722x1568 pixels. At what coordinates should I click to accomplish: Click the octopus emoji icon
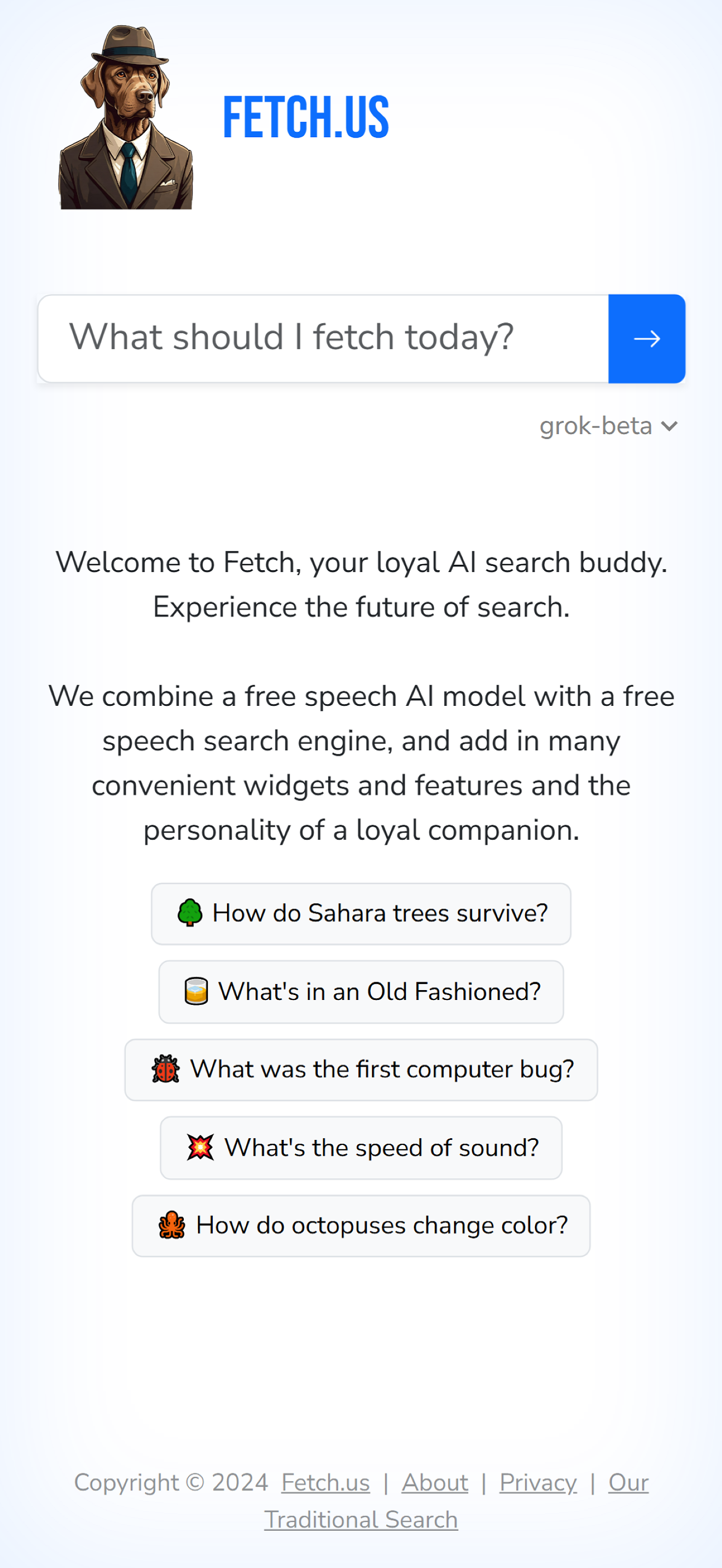(172, 1225)
